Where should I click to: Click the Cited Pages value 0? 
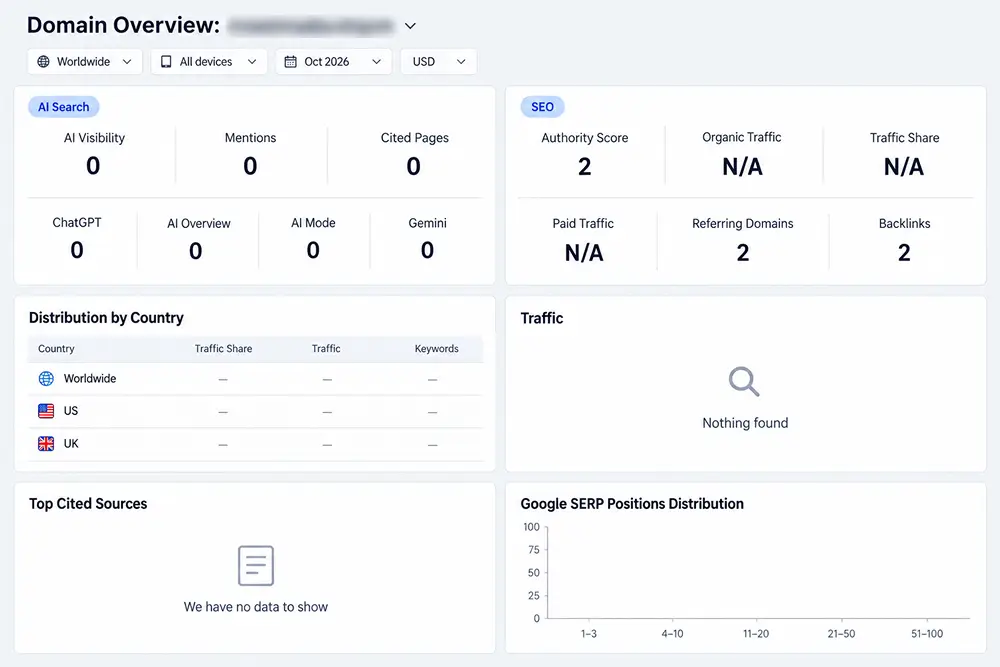(x=414, y=166)
